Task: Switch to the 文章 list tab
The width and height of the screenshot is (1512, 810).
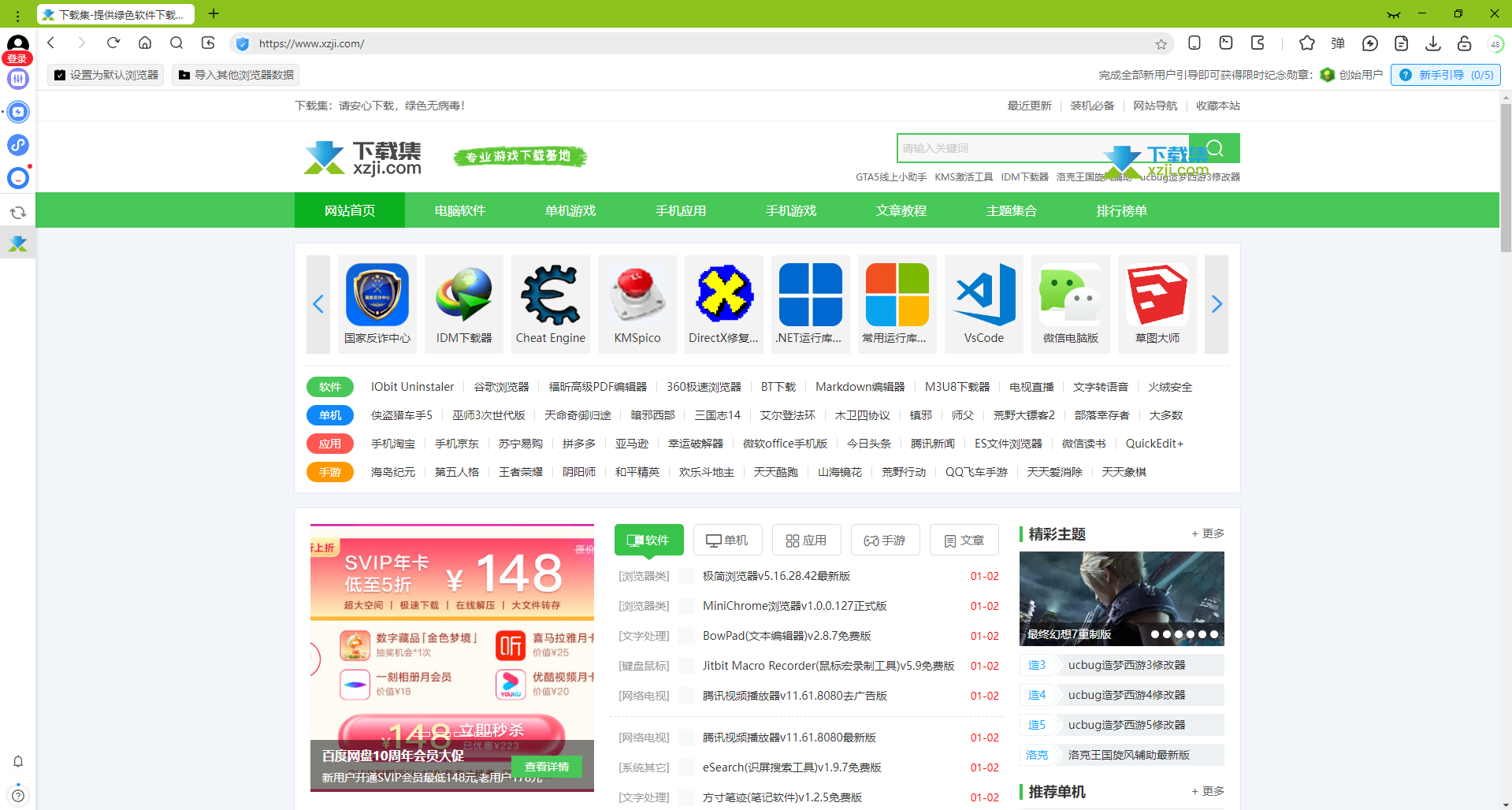Action: point(964,540)
